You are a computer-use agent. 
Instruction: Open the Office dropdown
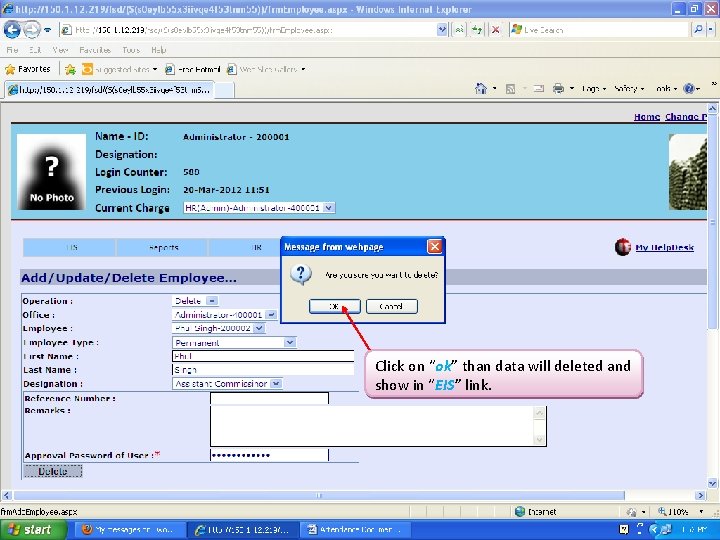pos(225,315)
